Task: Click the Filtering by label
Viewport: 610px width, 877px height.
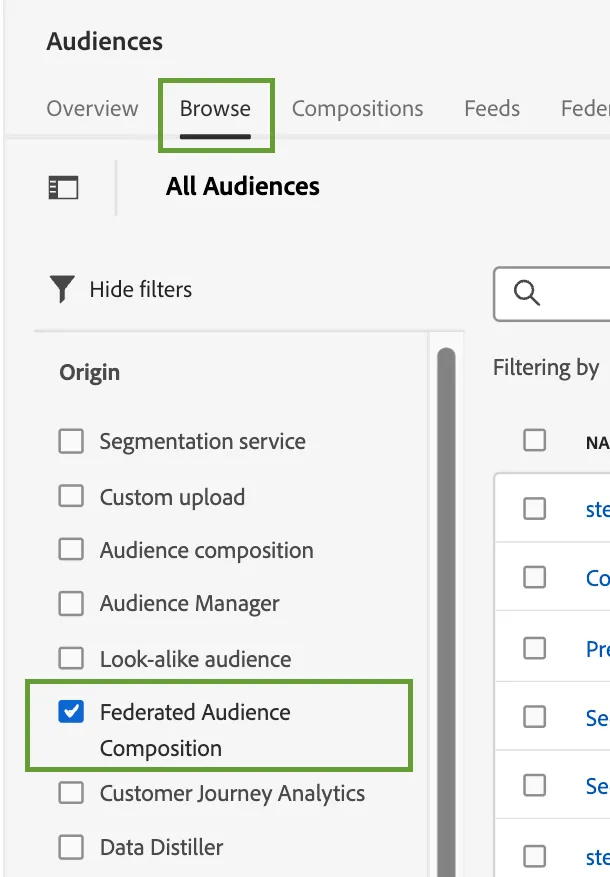Action: pos(546,368)
